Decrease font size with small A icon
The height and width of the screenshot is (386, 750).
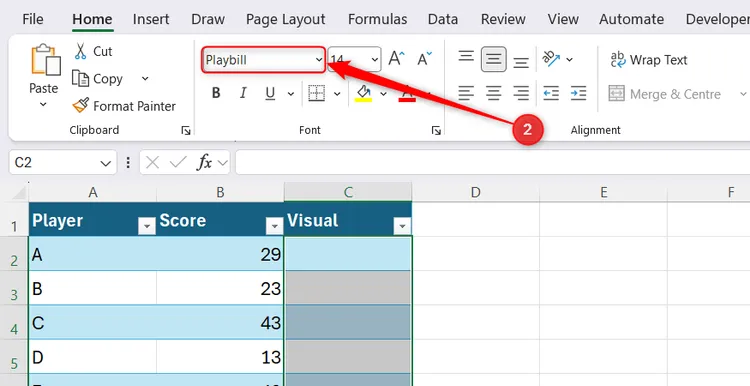(424, 59)
